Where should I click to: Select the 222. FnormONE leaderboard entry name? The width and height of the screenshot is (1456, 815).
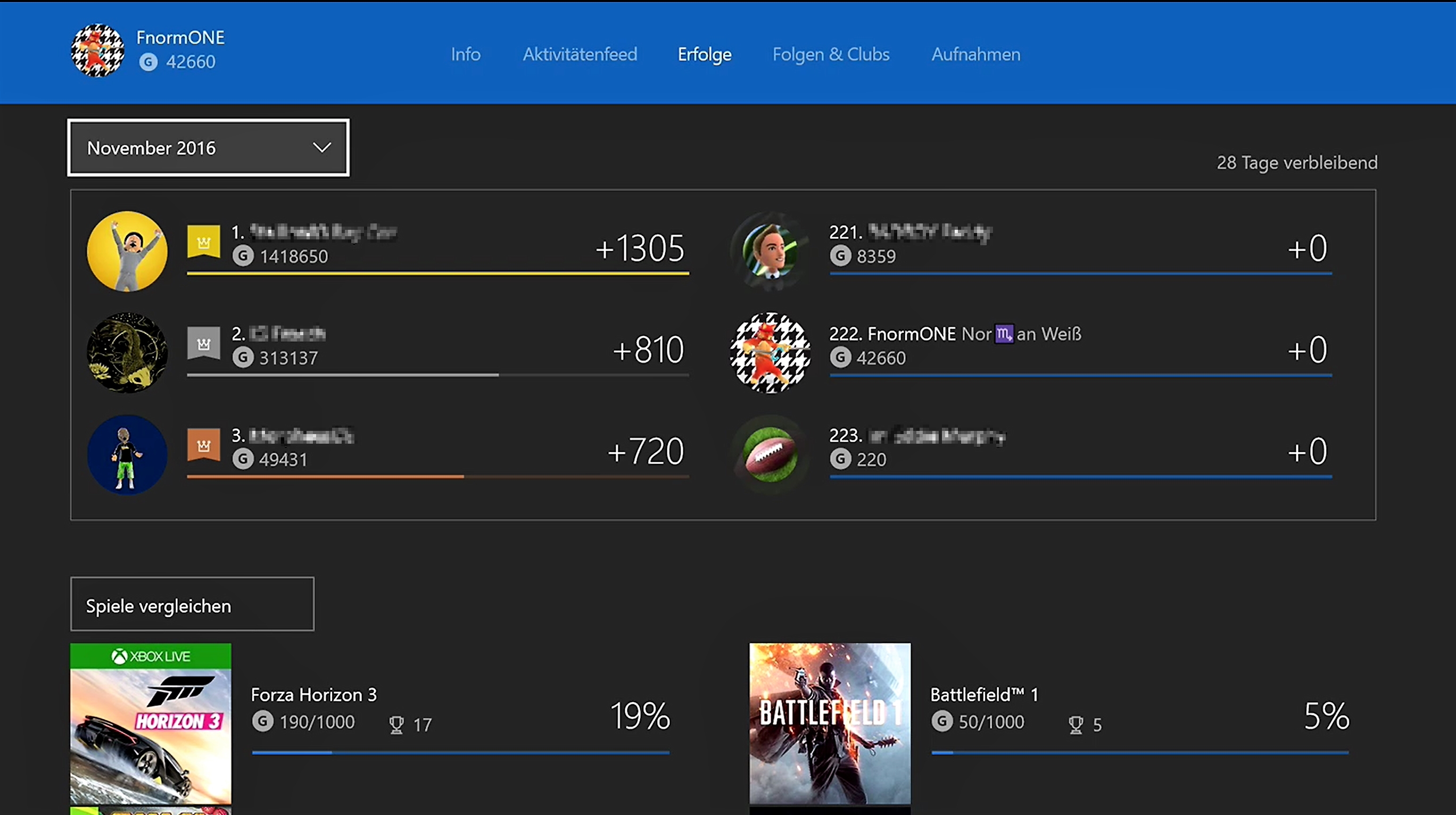pos(955,334)
